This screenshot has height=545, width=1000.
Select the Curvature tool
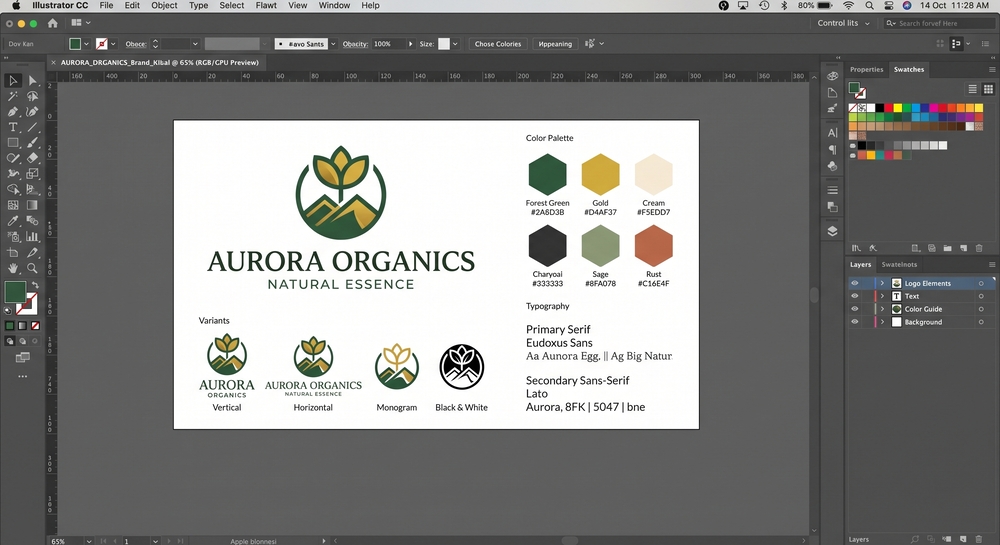click(x=33, y=112)
